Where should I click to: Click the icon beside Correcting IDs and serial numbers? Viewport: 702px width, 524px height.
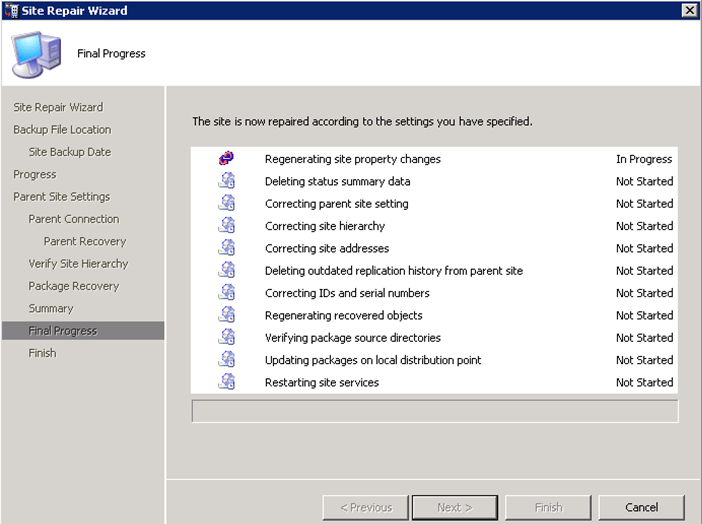(227, 292)
